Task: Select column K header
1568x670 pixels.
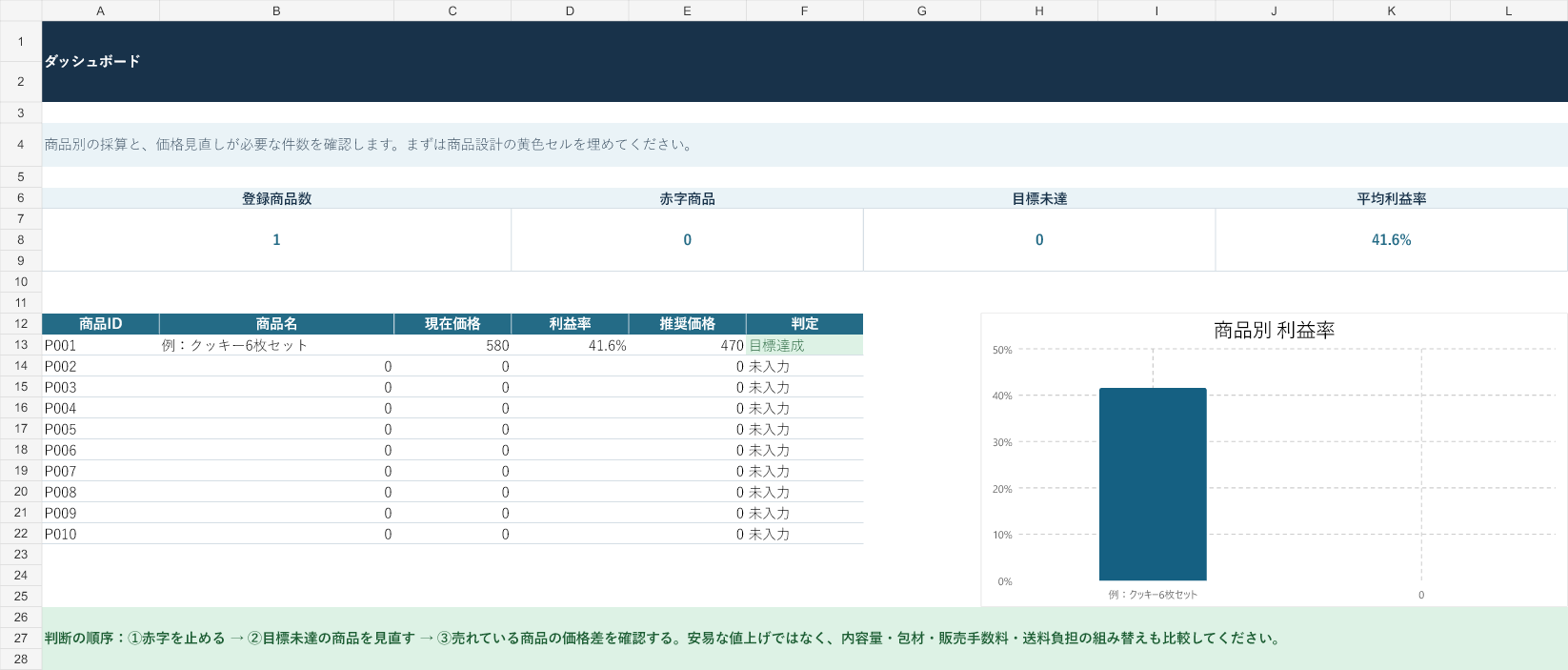Action: (x=1391, y=10)
